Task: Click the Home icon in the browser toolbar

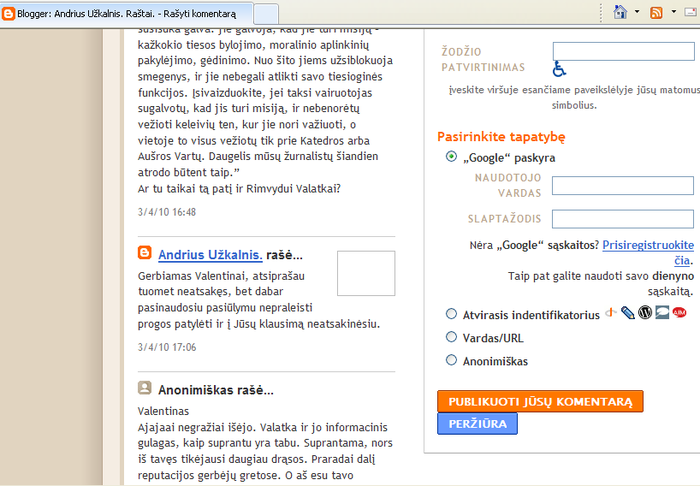Action: pos(620,13)
